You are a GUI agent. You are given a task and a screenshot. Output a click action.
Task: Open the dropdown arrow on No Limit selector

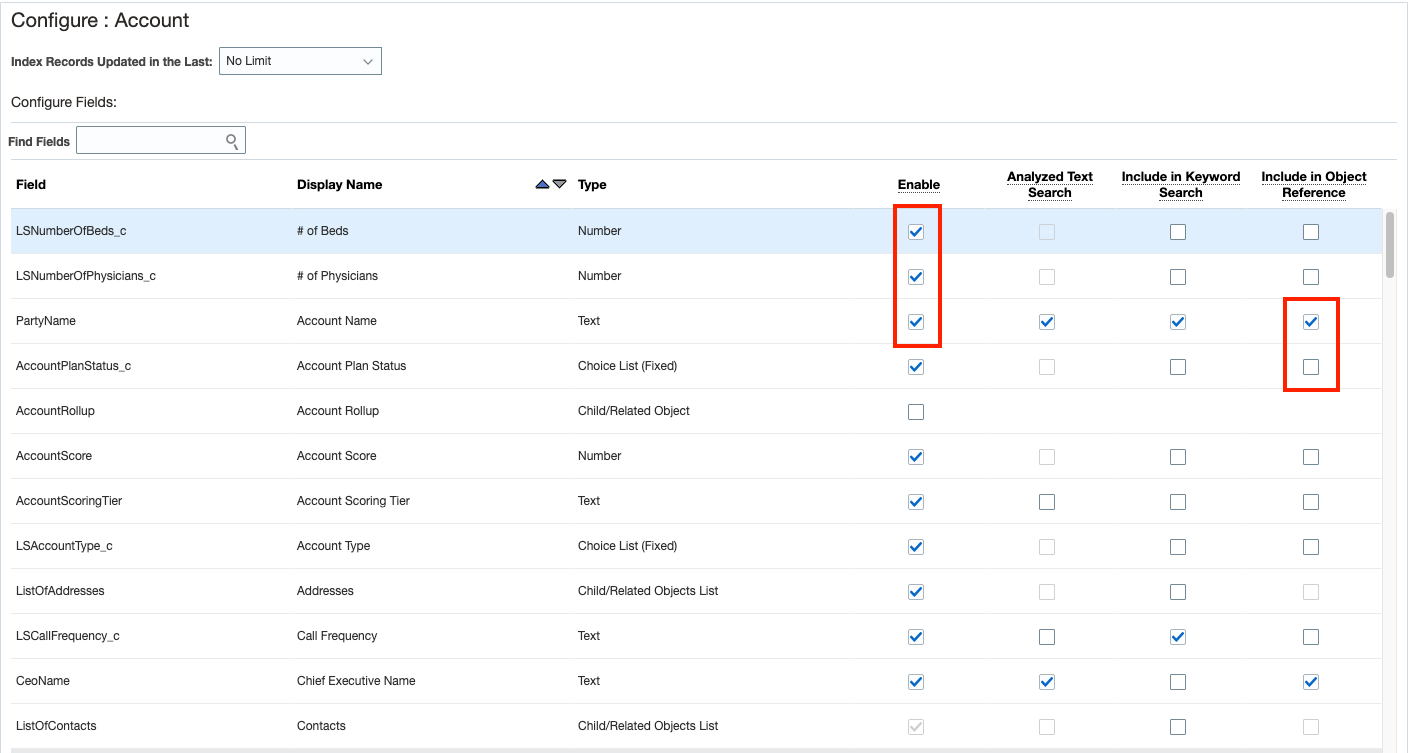pyautogui.click(x=368, y=60)
